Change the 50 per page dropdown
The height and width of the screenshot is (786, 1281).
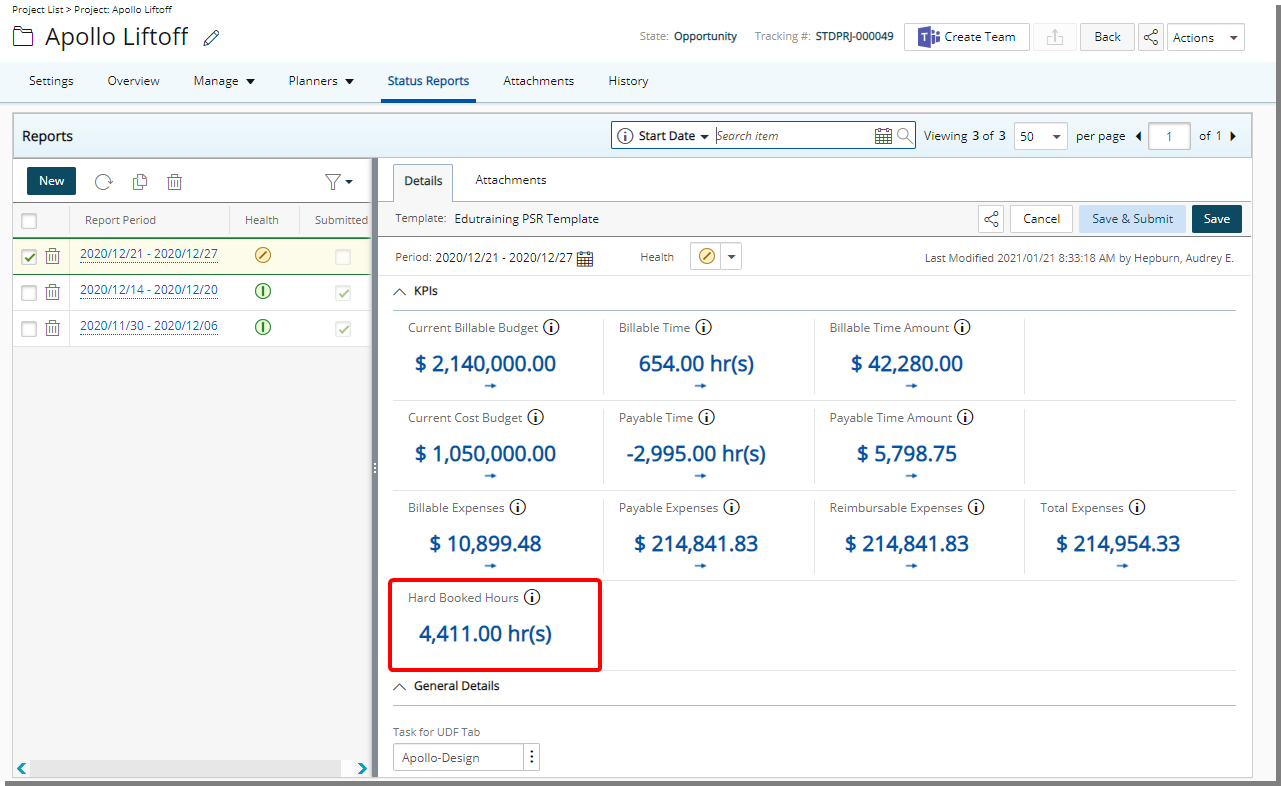coord(1041,136)
